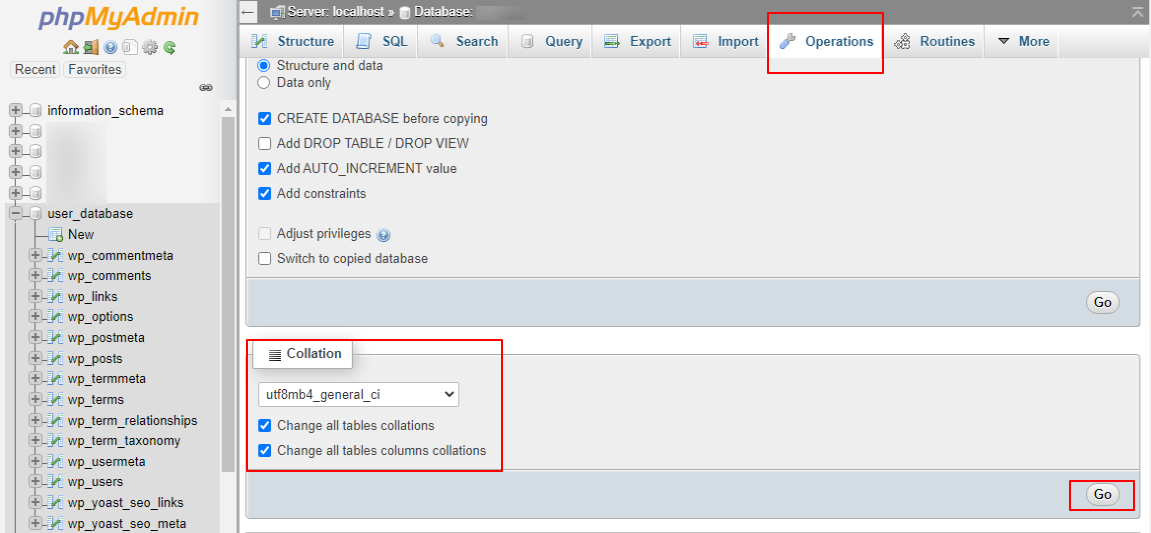Open the SQL tab

(382, 41)
